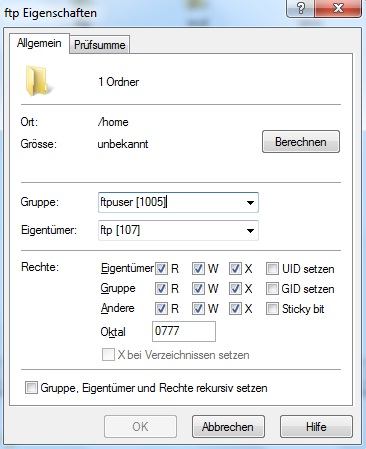The height and width of the screenshot is (449, 366).
Task: Uncheck Gruppe W permission checkbox
Action: (198, 289)
